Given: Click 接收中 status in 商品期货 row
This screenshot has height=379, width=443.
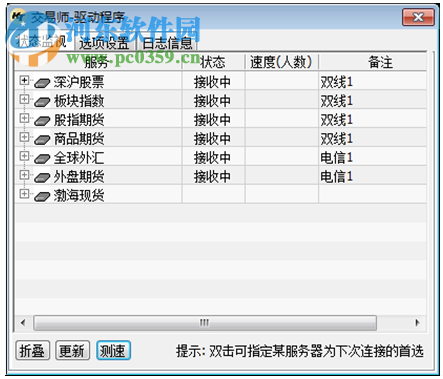Looking at the screenshot, I should [212, 139].
